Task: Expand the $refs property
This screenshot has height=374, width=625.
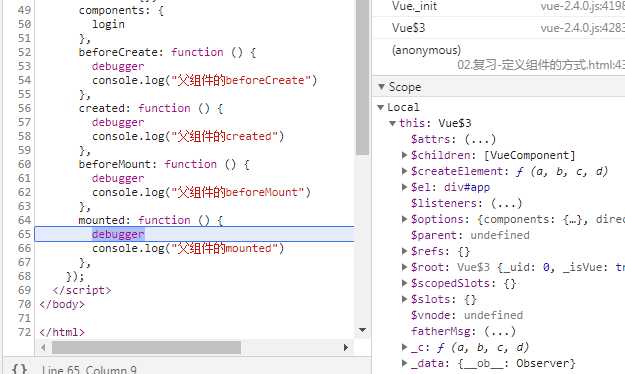Action: (404, 251)
